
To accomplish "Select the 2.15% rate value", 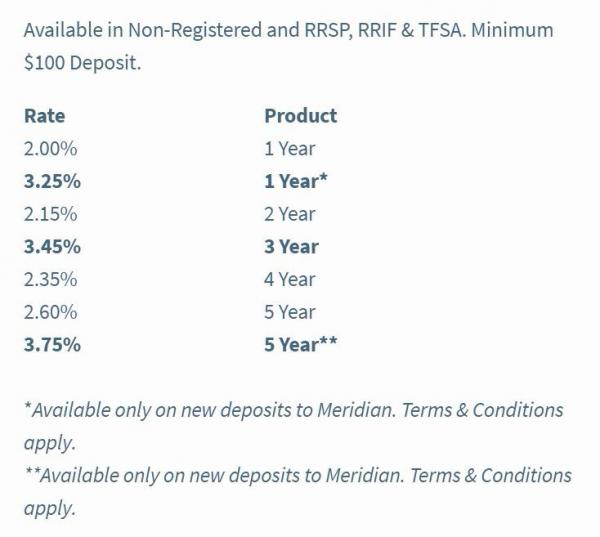I will 50,214.
